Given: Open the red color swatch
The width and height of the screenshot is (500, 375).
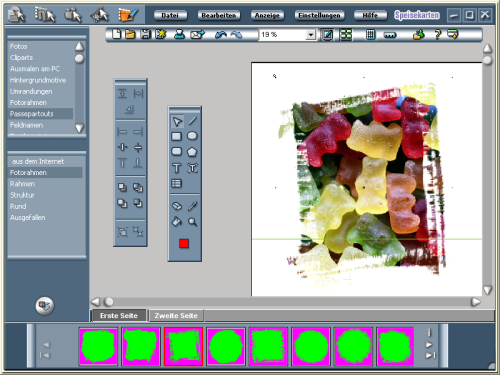Looking at the screenshot, I should click(x=184, y=243).
